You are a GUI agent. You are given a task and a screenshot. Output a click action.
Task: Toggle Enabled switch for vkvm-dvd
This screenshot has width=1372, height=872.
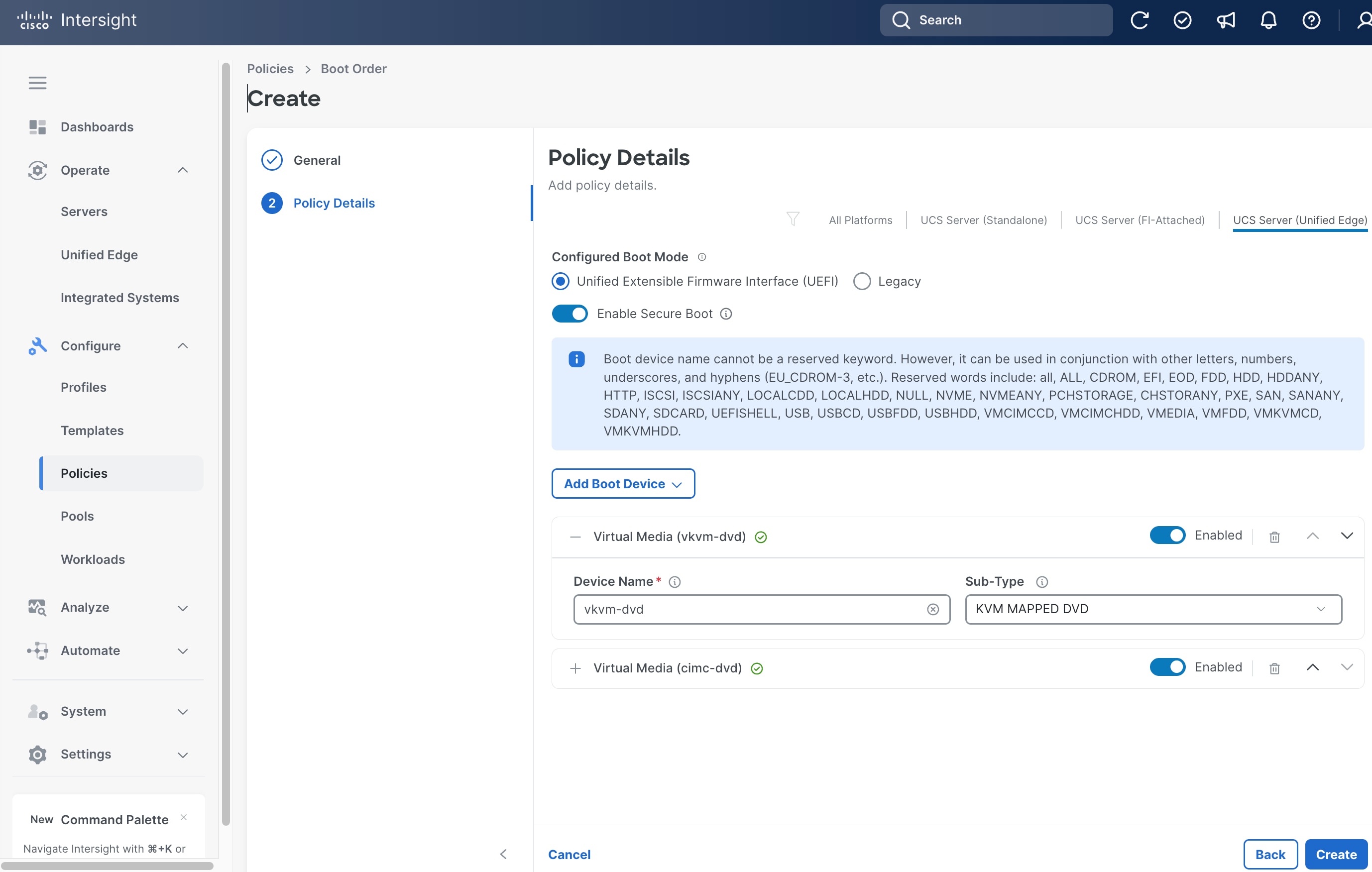(1167, 536)
